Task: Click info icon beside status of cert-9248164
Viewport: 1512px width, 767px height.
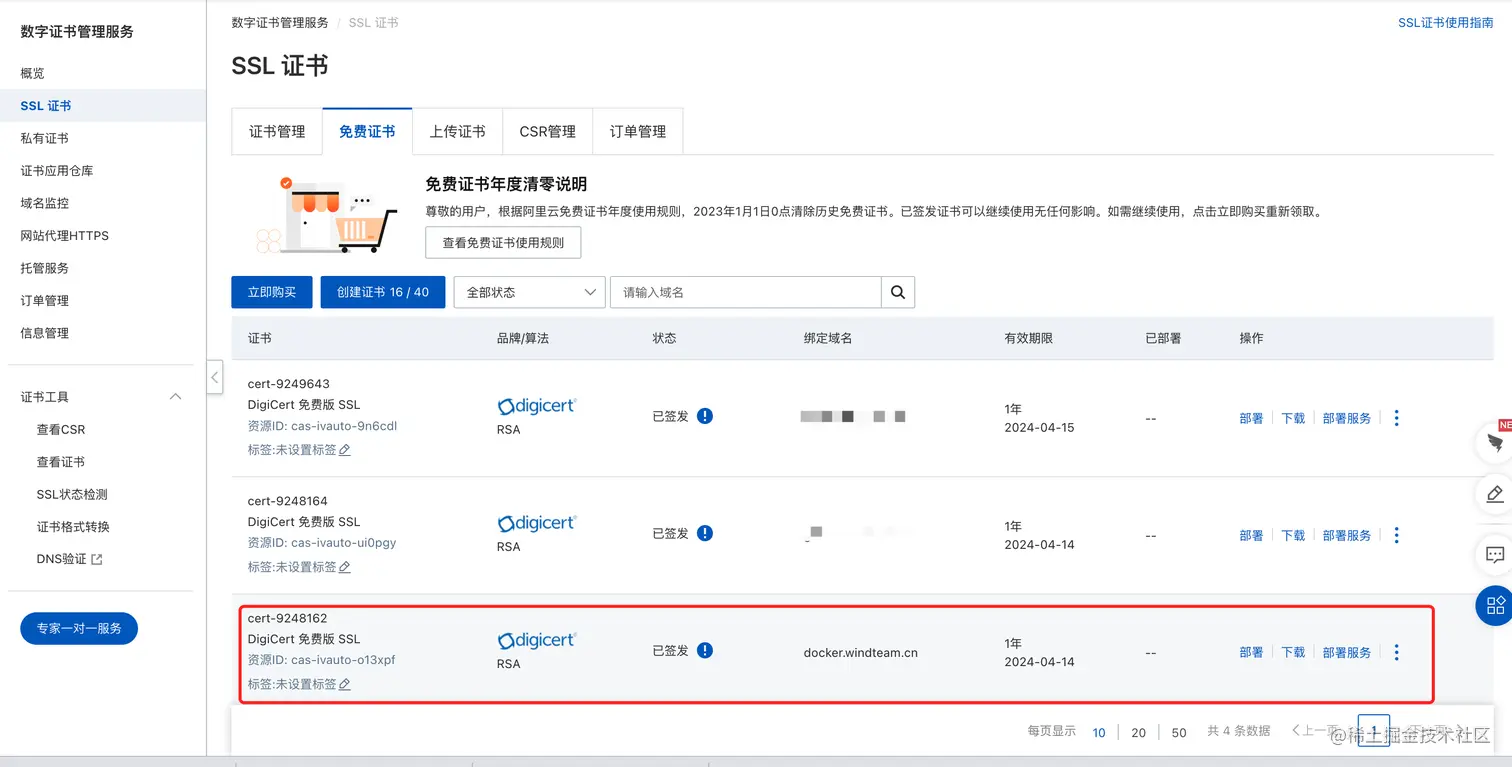Action: click(x=705, y=533)
